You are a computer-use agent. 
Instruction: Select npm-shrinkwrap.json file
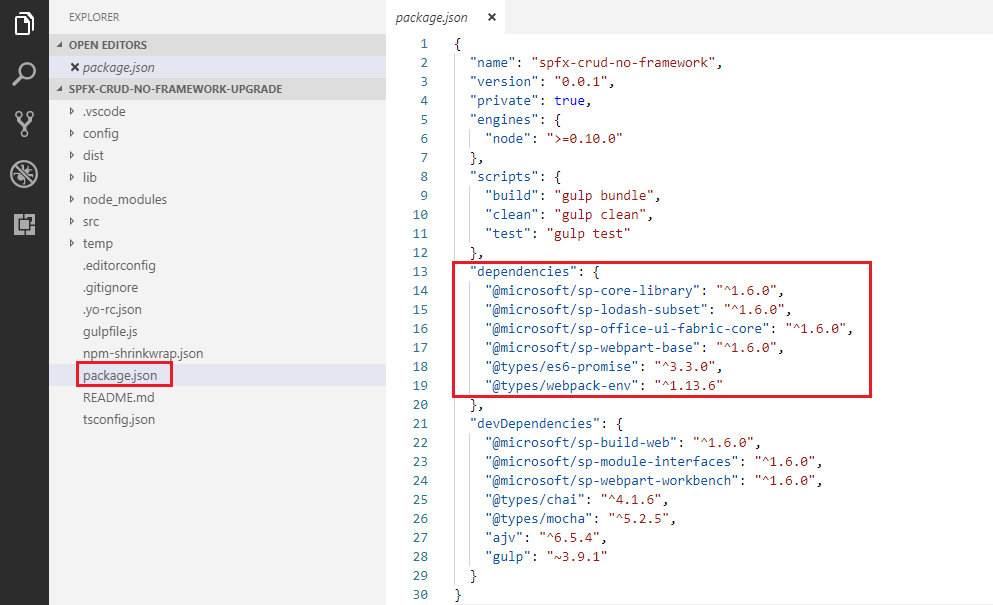(x=143, y=353)
